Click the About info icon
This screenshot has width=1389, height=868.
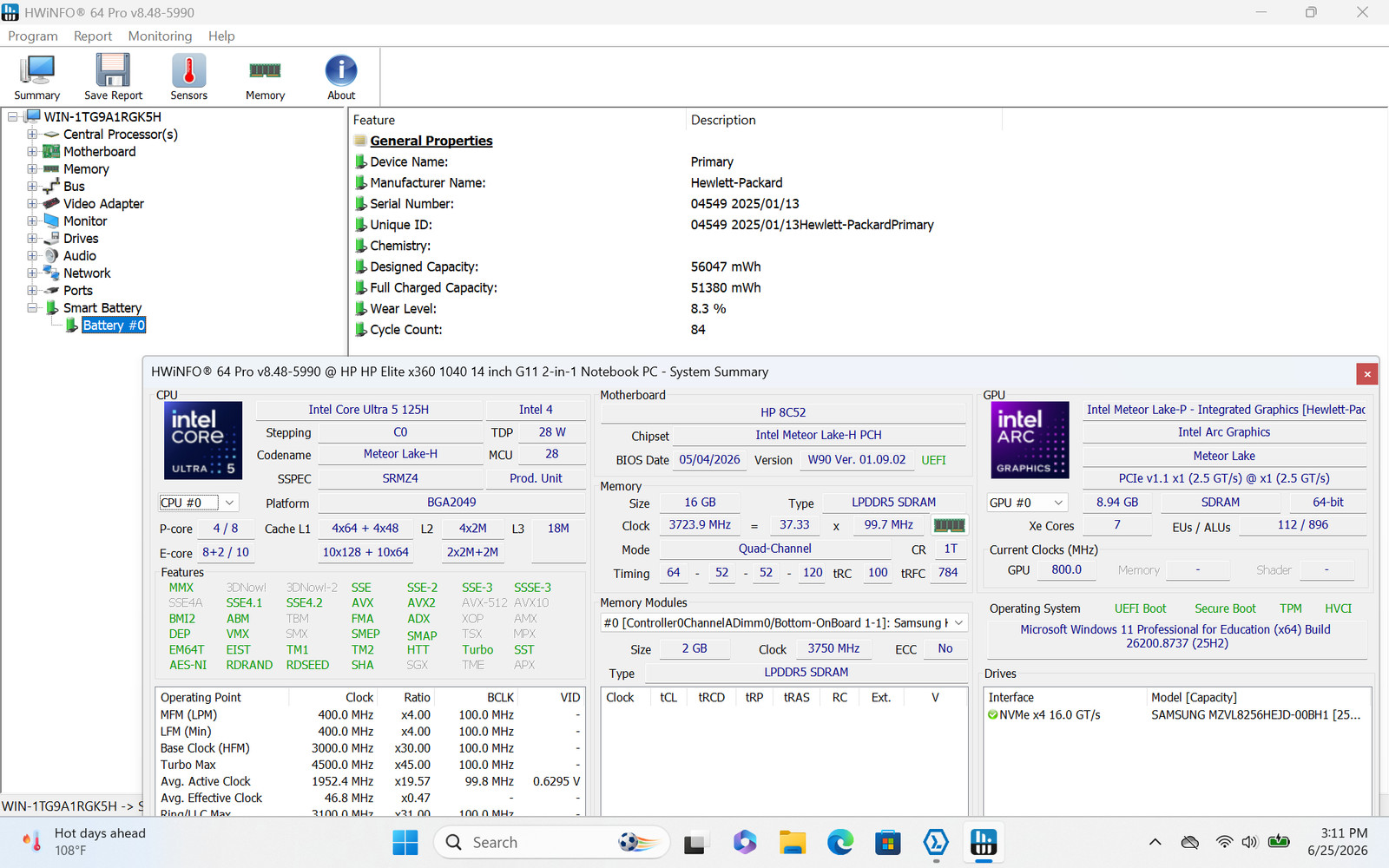pos(341,77)
